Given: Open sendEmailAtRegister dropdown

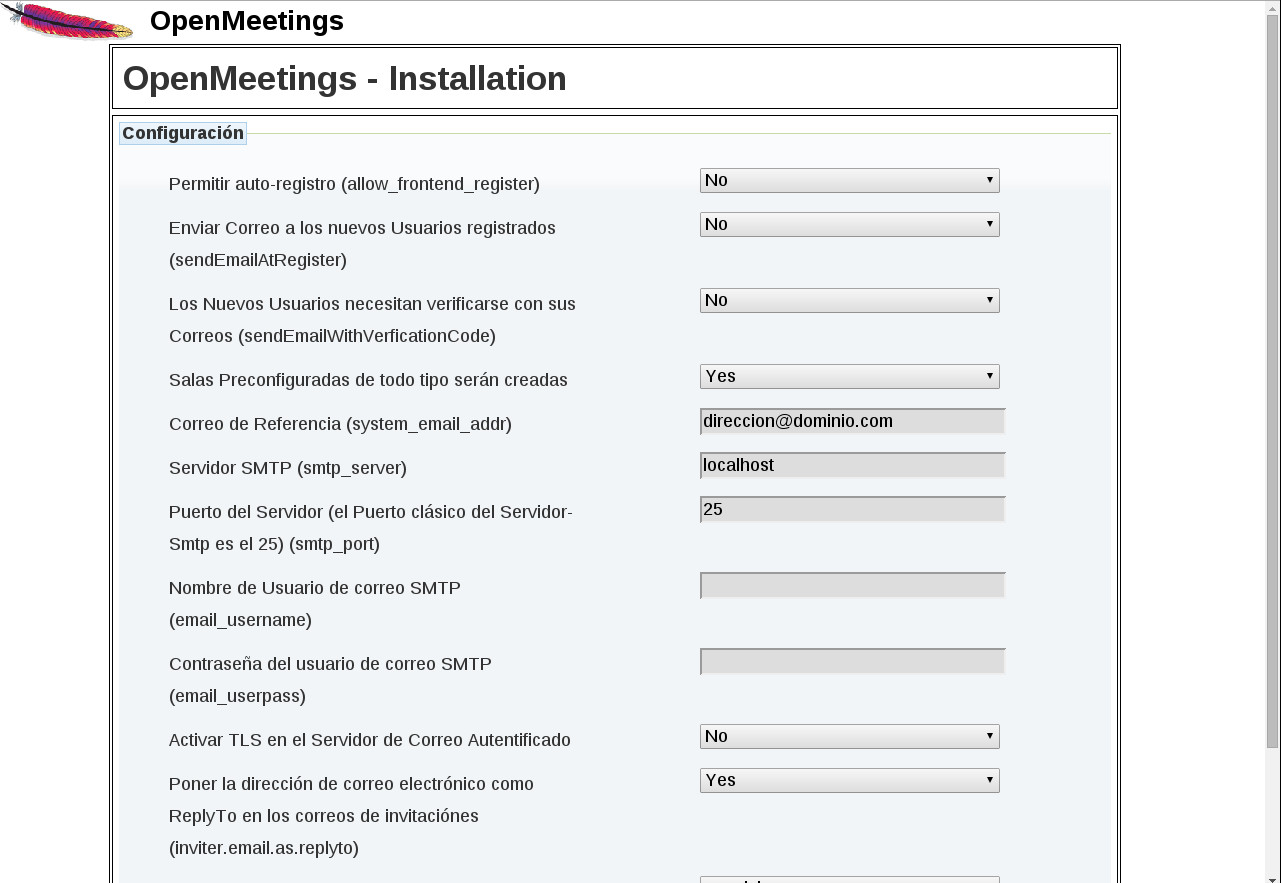Looking at the screenshot, I should 849,224.
